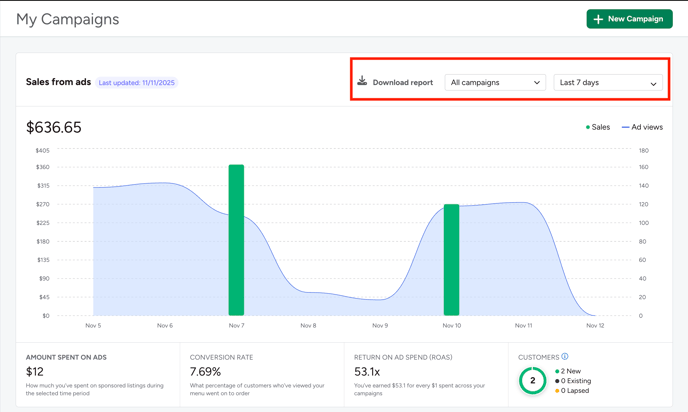This screenshot has width=688, height=412.
Task: Open the All campaigns dropdown
Action: pyautogui.click(x=495, y=83)
